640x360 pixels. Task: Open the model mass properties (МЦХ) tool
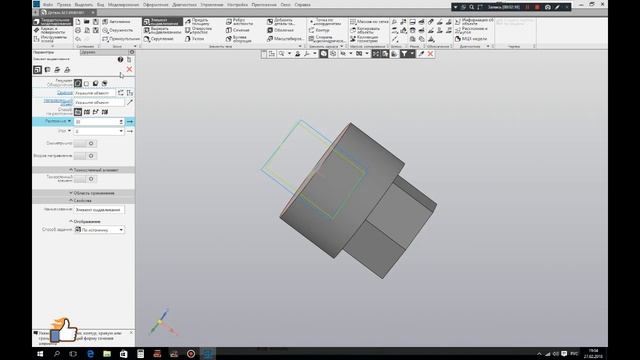(x=471, y=39)
